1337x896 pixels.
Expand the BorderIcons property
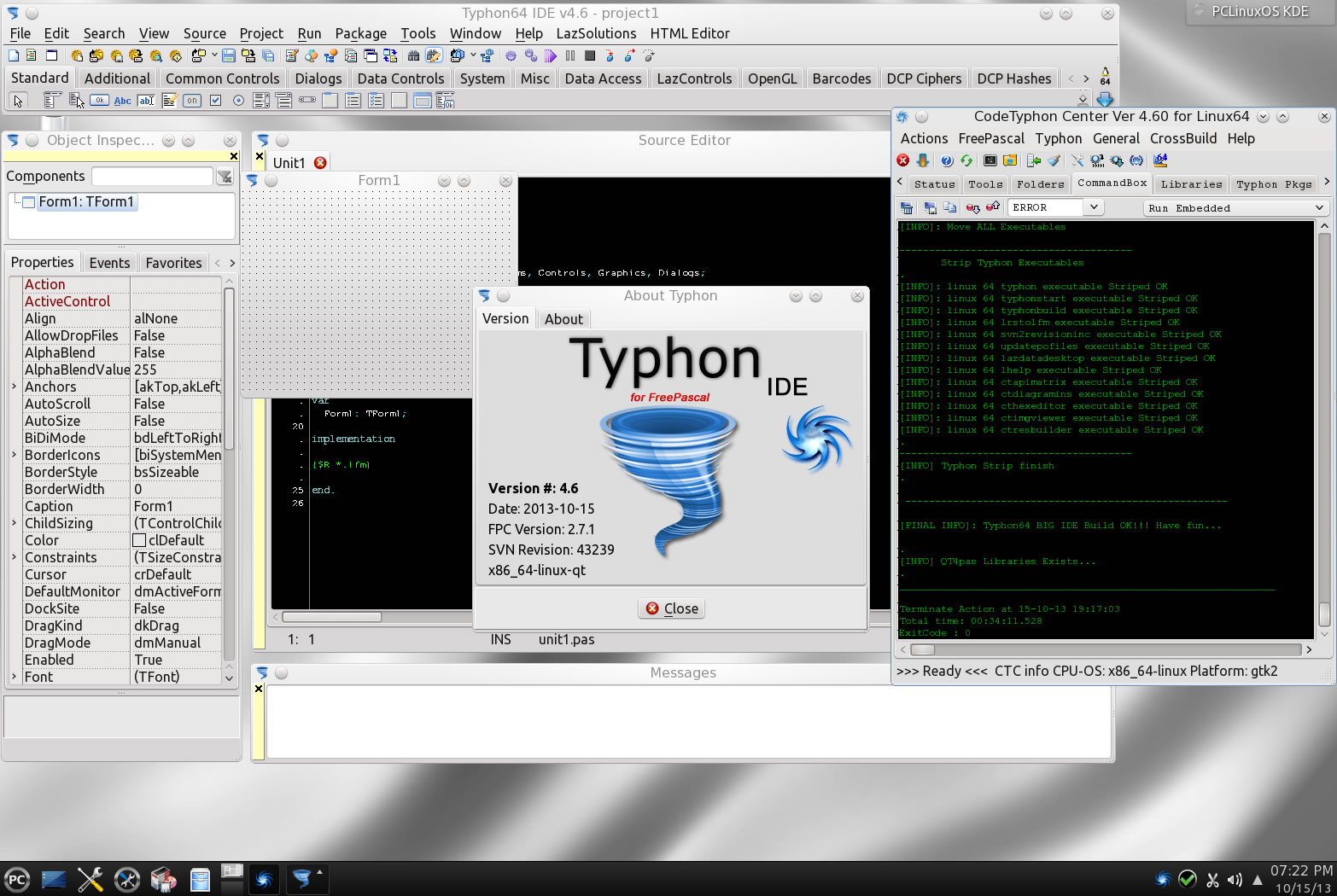[x=14, y=455]
